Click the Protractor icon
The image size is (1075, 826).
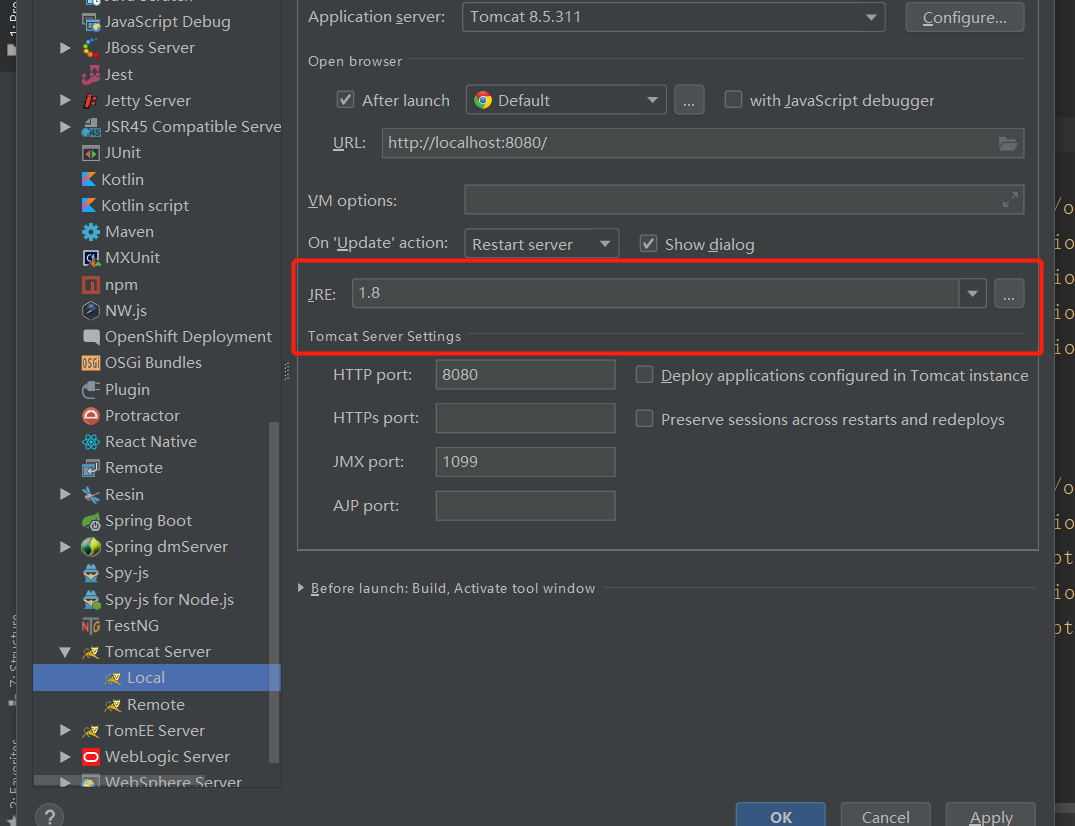coord(90,415)
